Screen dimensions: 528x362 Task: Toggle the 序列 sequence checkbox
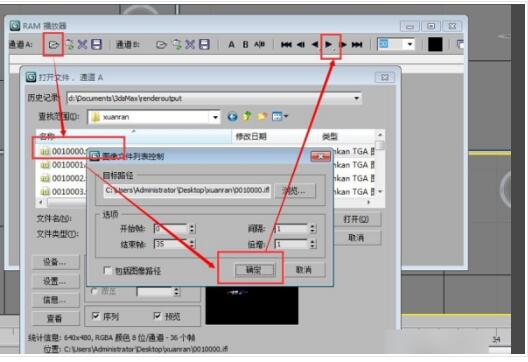(x=96, y=316)
